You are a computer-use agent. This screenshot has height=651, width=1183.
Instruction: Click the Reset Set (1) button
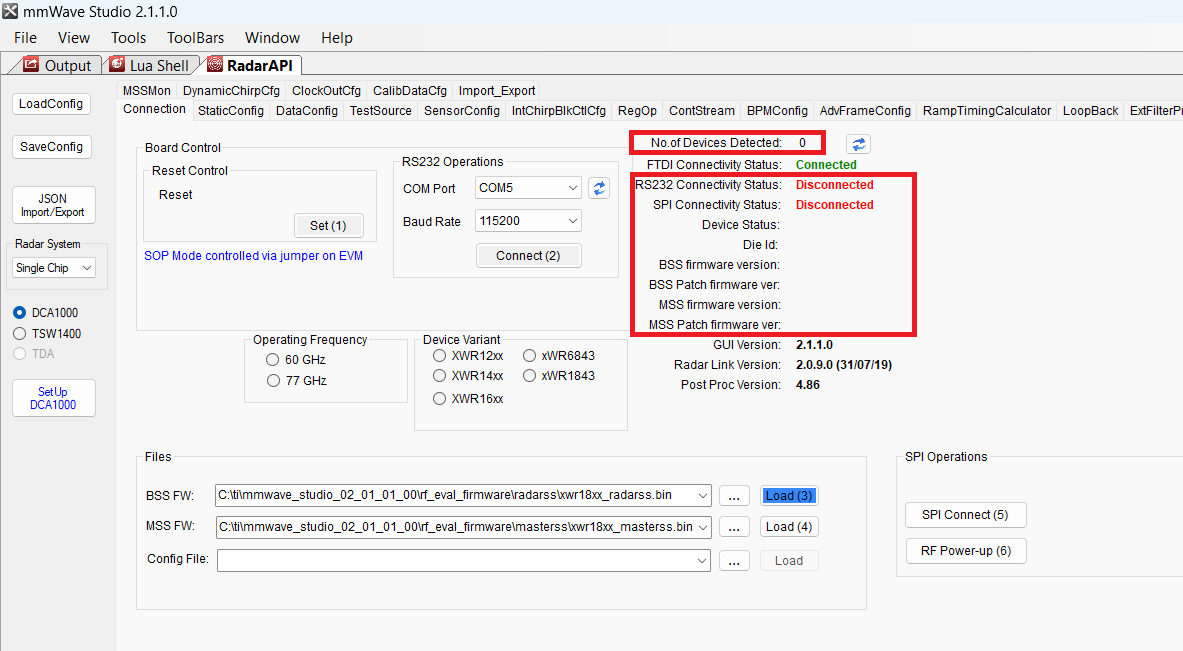click(x=328, y=226)
